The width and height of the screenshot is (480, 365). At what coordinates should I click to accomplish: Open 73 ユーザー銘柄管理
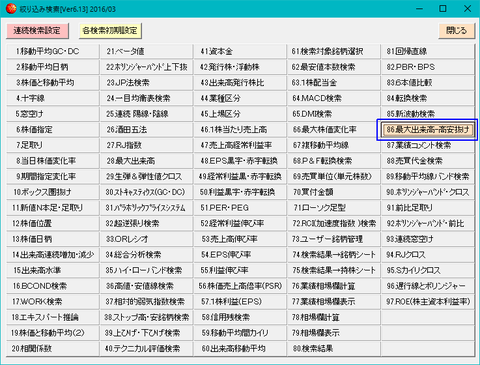pos(334,239)
